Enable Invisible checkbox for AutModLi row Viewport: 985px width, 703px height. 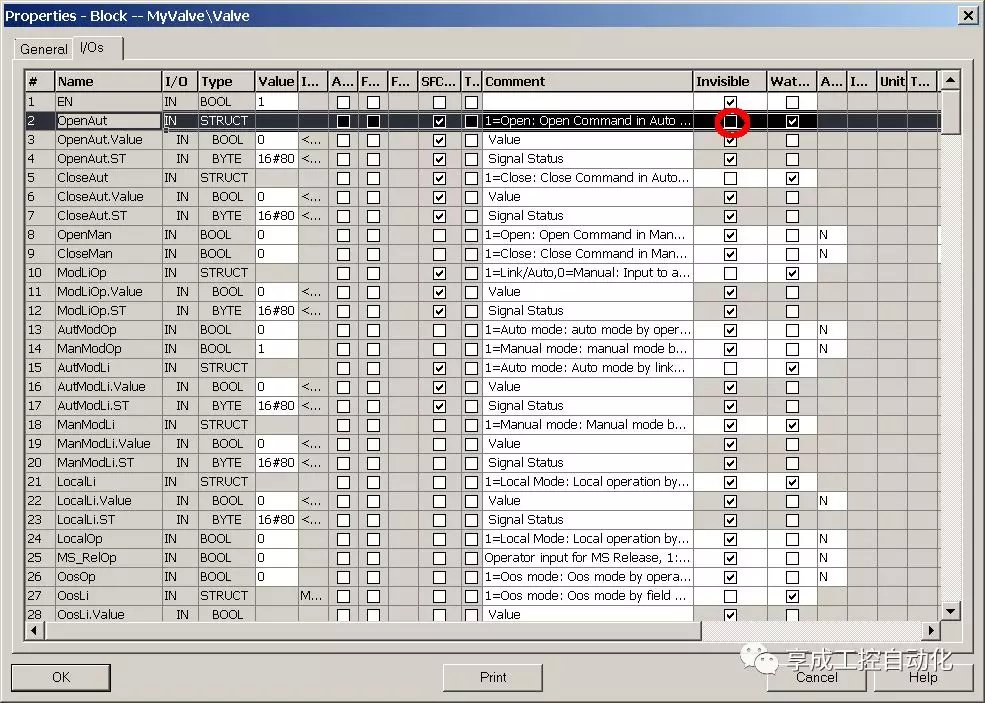tap(731, 368)
